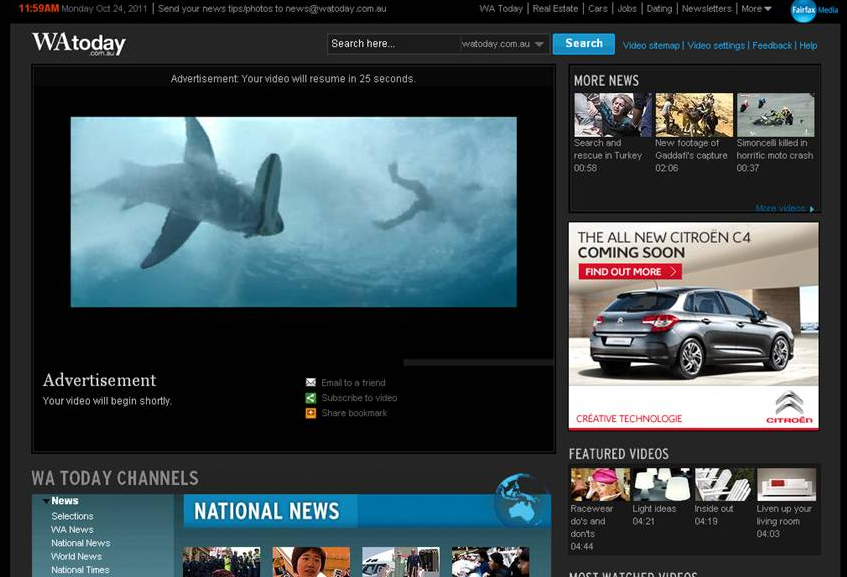The image size is (847, 577).
Task: Open the Video settings link
Action: coord(716,46)
